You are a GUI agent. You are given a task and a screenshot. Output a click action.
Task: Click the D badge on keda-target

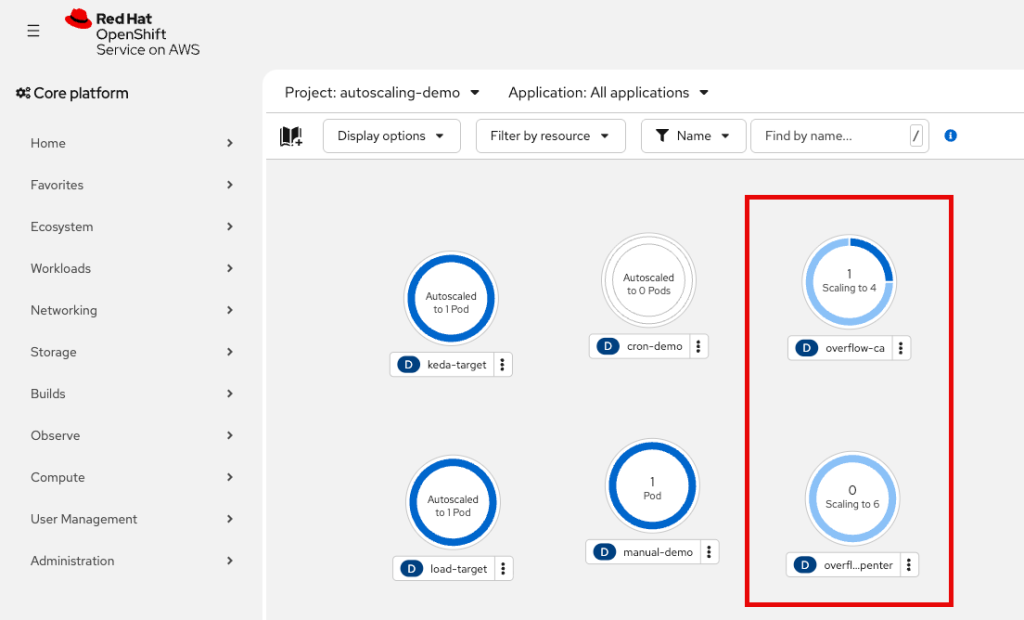pos(408,365)
